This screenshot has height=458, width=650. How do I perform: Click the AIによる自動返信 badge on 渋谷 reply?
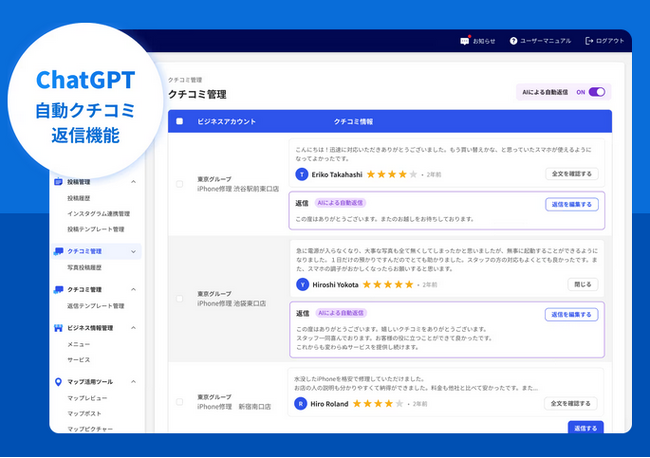coord(340,203)
